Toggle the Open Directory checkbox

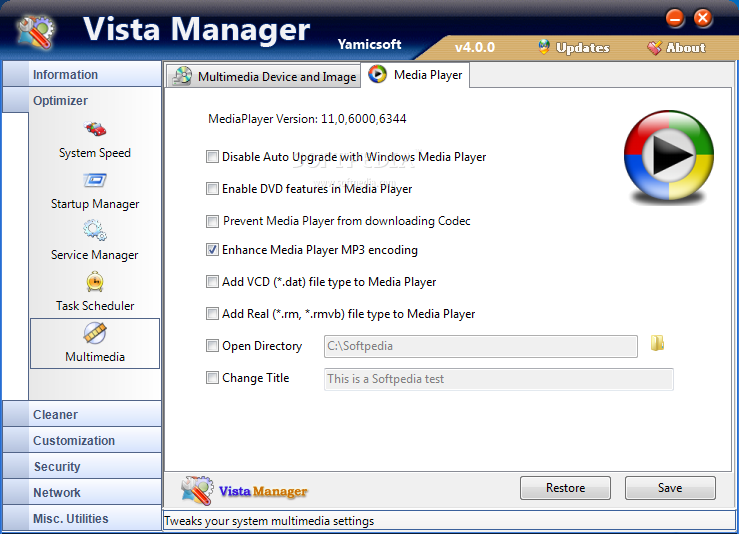[x=213, y=346]
